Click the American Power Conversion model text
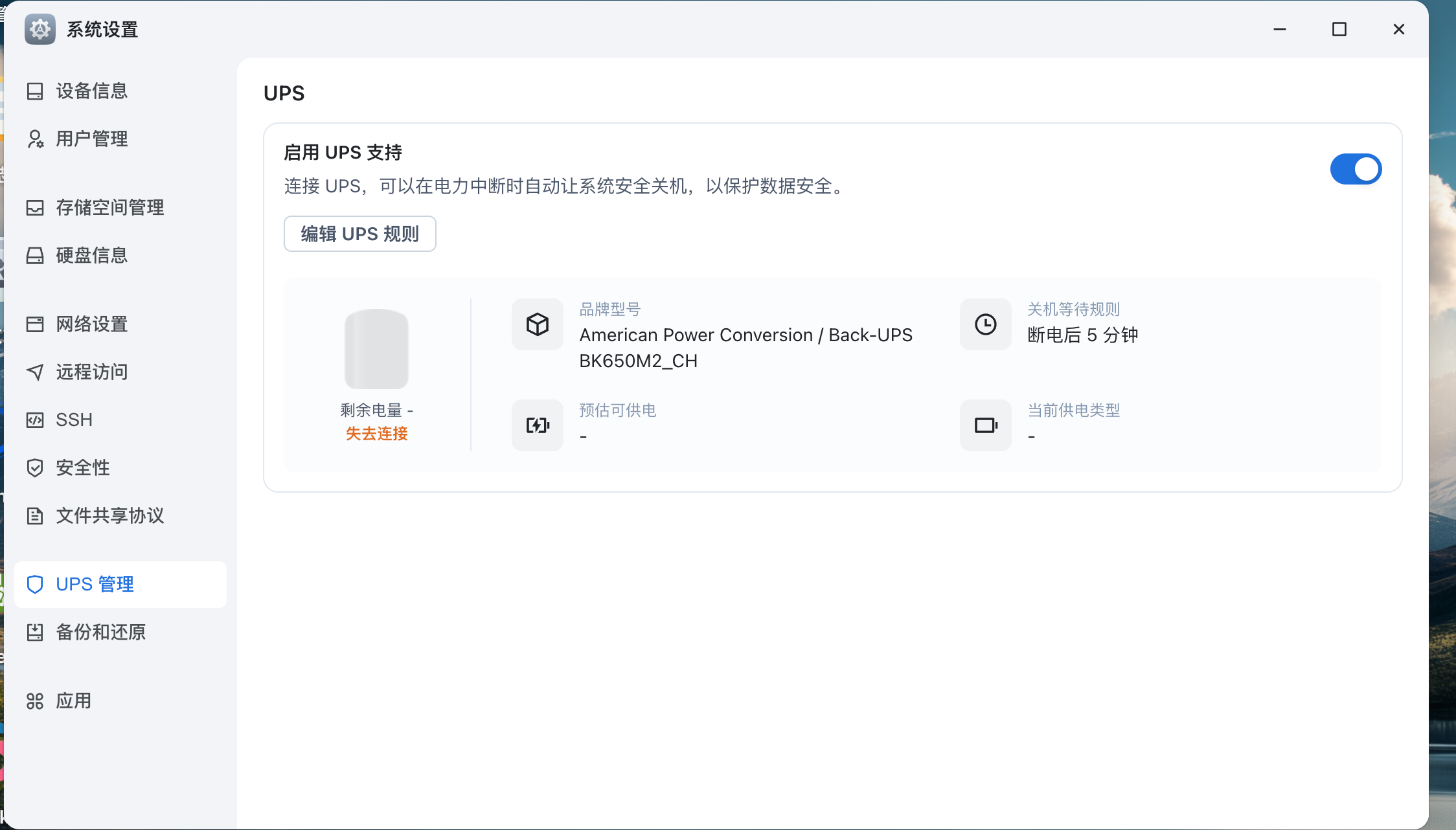1456x830 pixels. [x=745, y=348]
